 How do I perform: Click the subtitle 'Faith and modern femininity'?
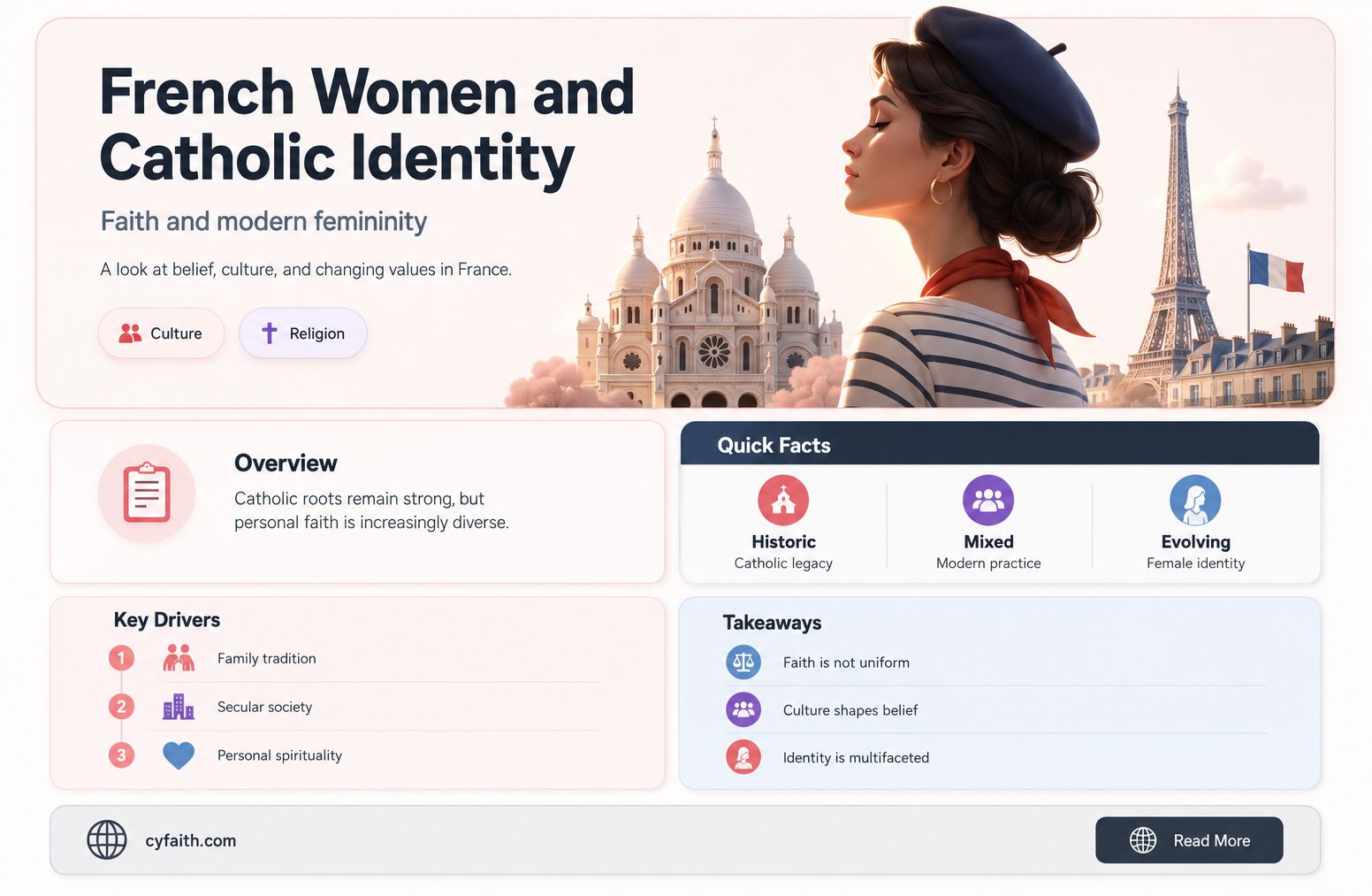tap(263, 221)
